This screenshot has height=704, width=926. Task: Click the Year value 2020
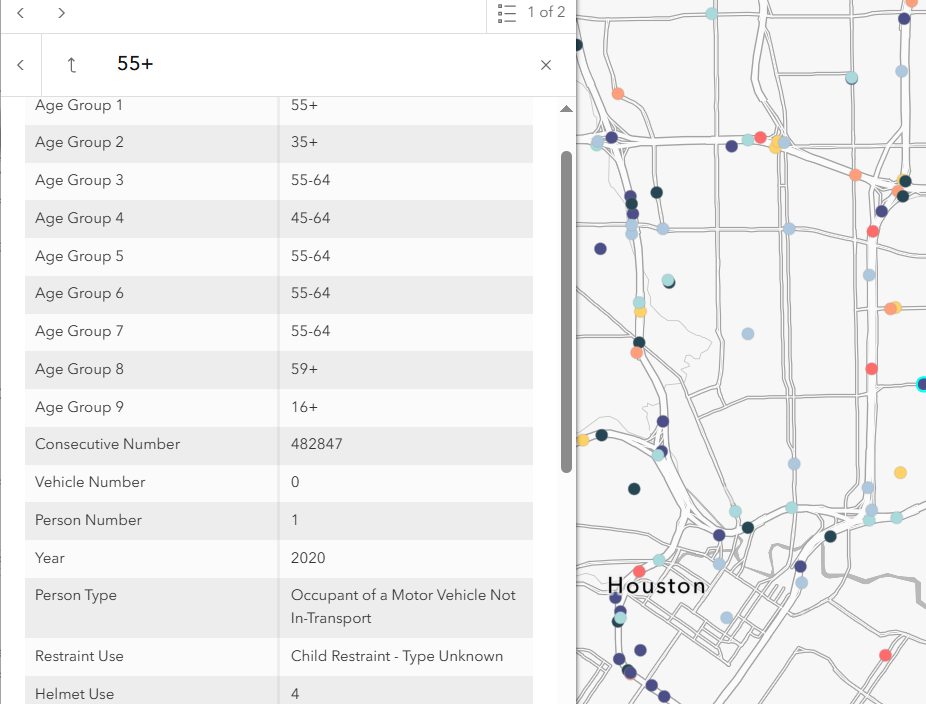pyautogui.click(x=308, y=558)
